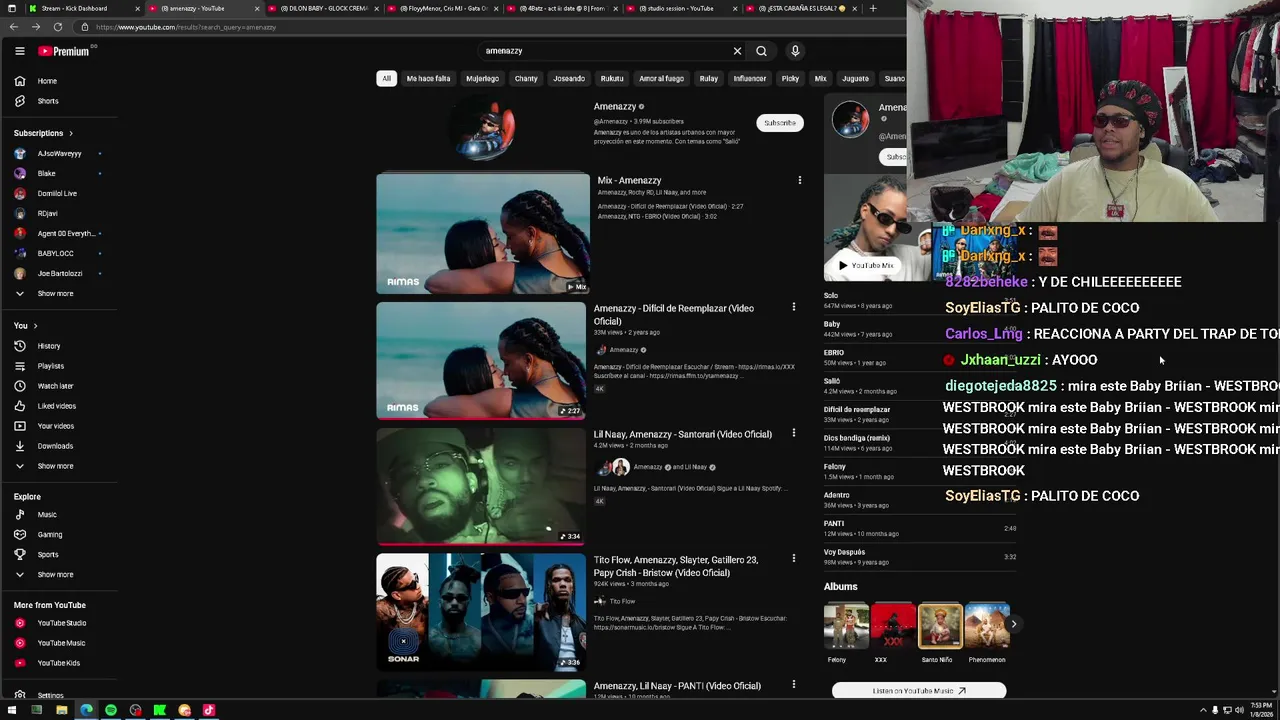This screenshot has height=720, width=1280.
Task: Click the Mix - Amenazzy thumbnail
Action: (x=483, y=234)
